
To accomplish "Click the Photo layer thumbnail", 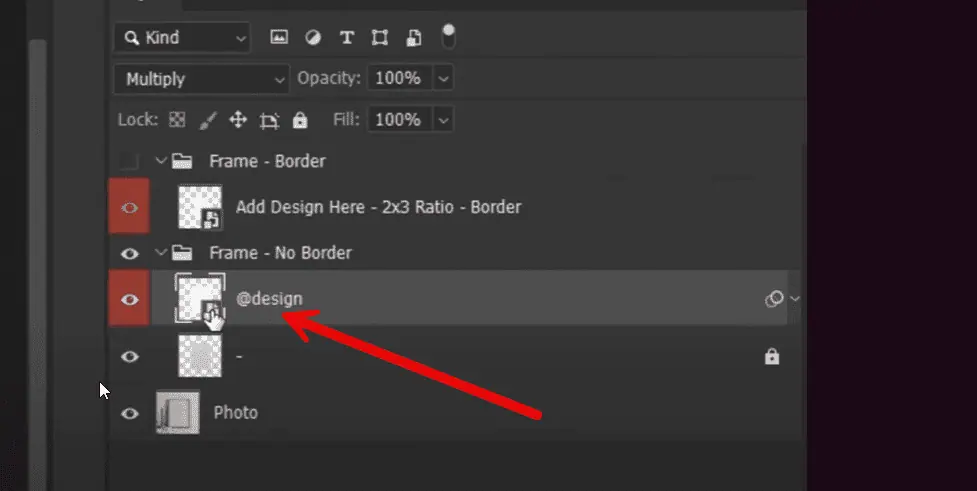I will (x=178, y=412).
